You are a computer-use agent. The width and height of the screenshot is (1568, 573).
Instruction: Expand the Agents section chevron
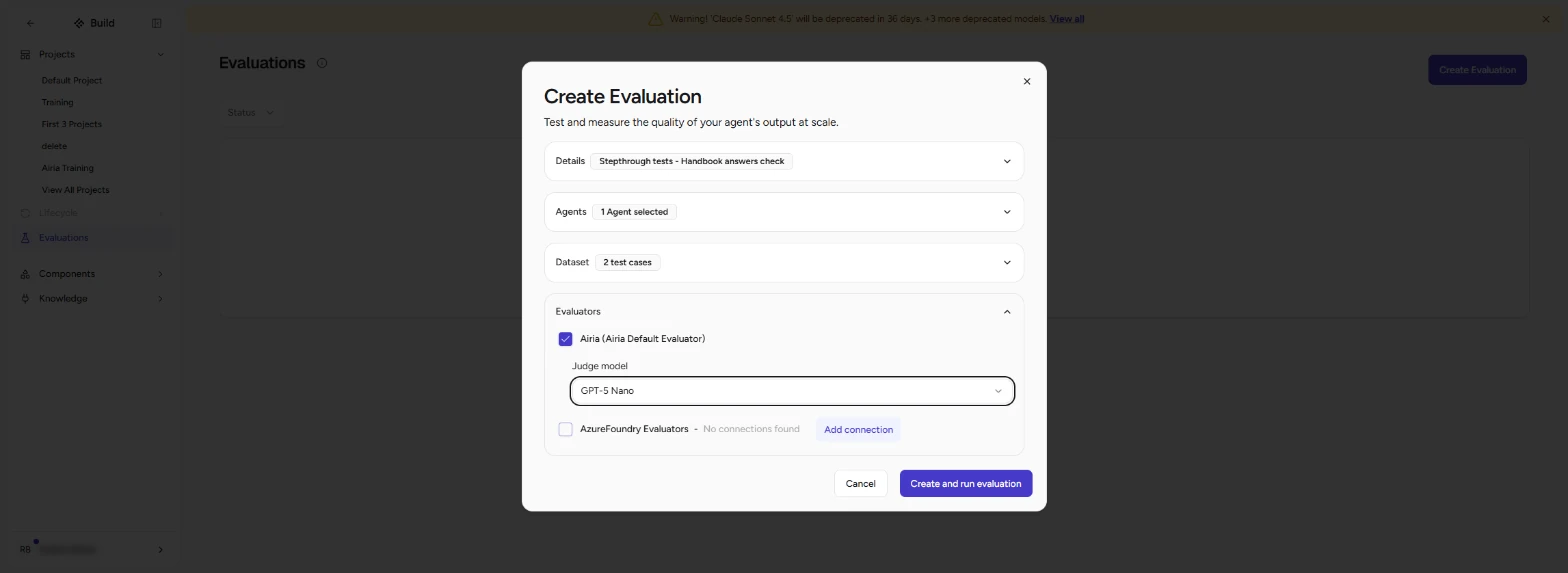coord(1006,212)
